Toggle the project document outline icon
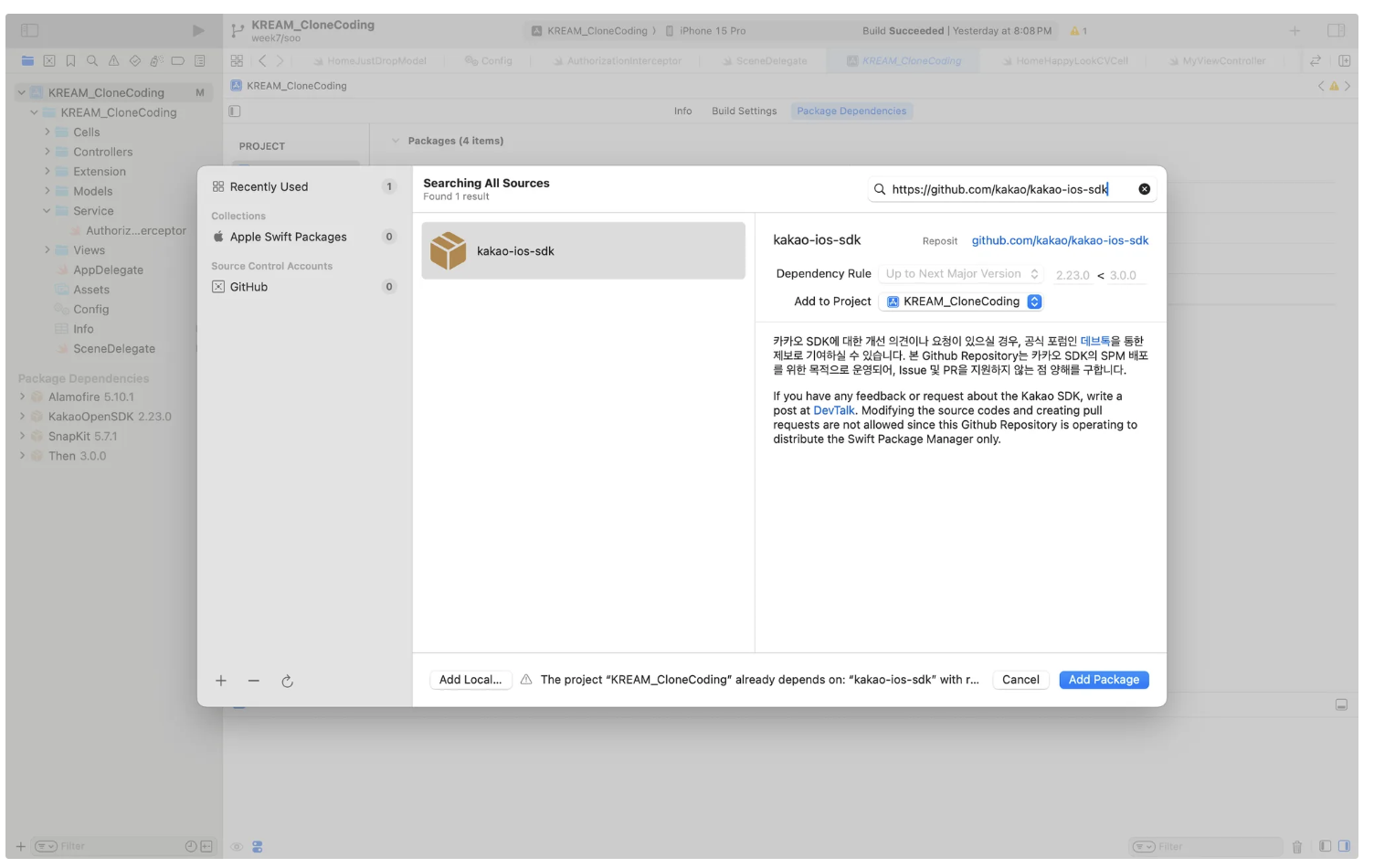Screen dimensions: 1374x868 point(235,111)
